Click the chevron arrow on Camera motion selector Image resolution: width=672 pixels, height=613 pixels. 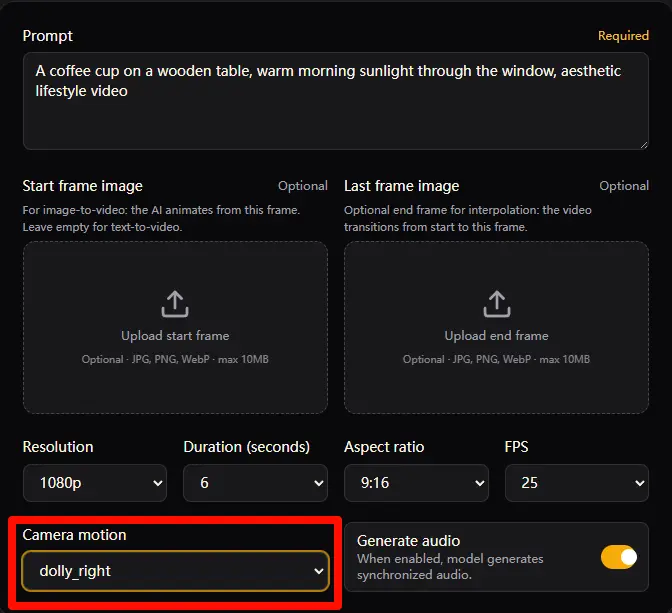point(319,571)
